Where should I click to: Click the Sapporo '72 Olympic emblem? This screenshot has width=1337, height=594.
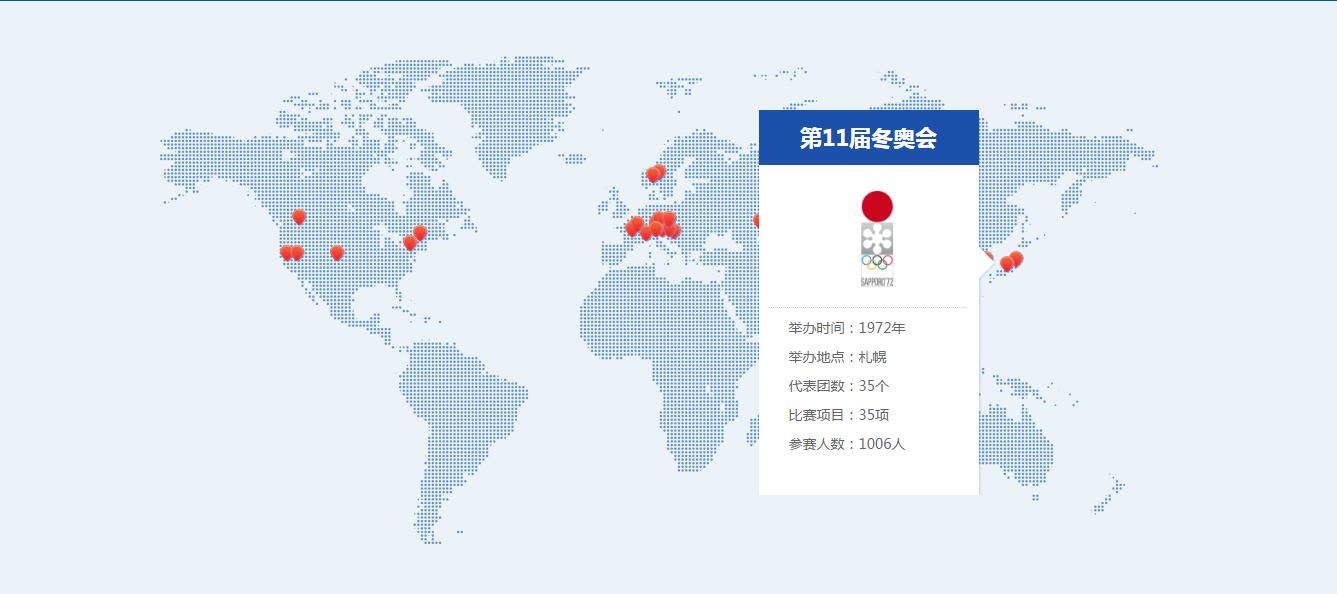click(877, 239)
